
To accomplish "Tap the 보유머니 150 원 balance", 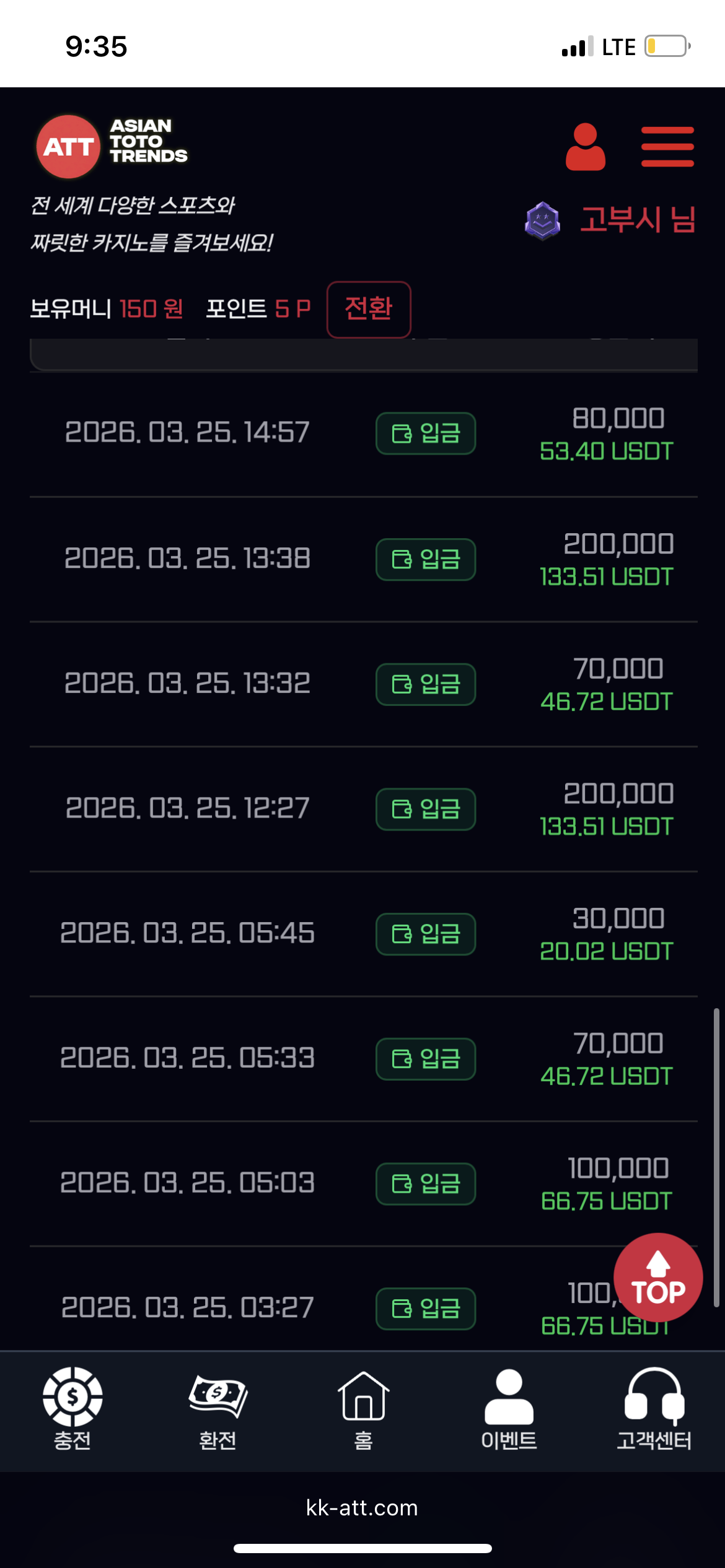I will click(107, 308).
